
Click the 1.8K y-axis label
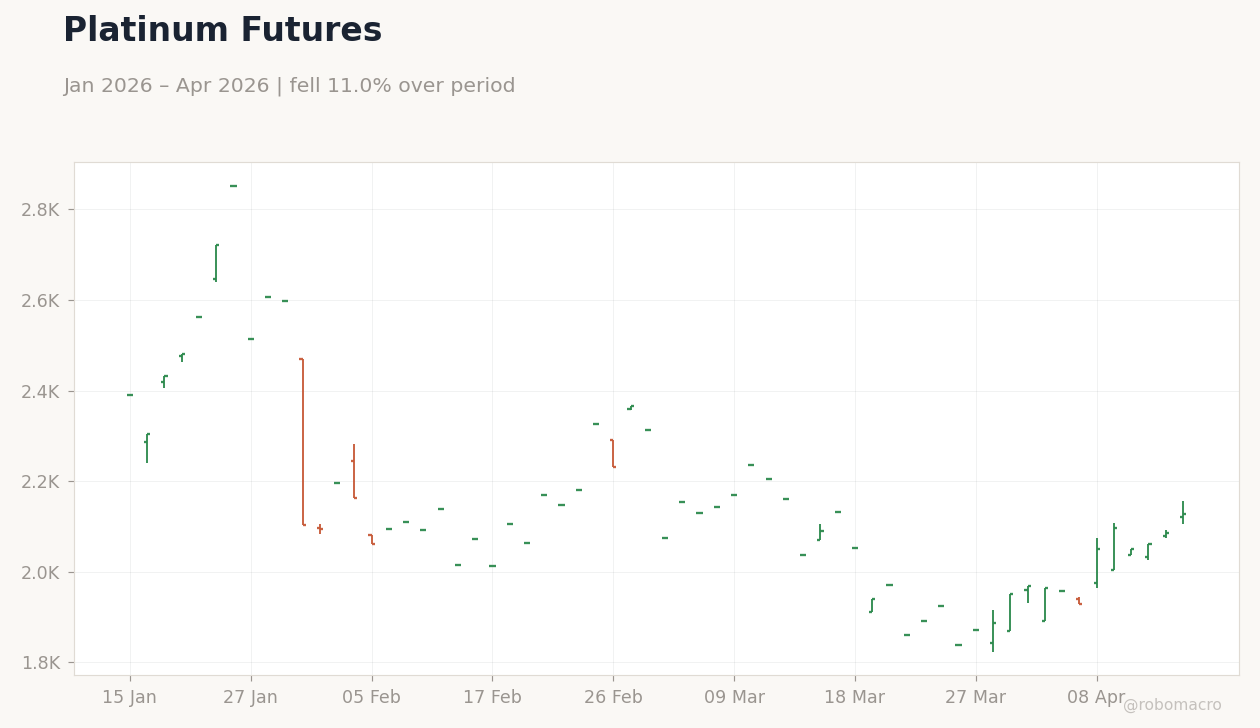click(x=40, y=663)
